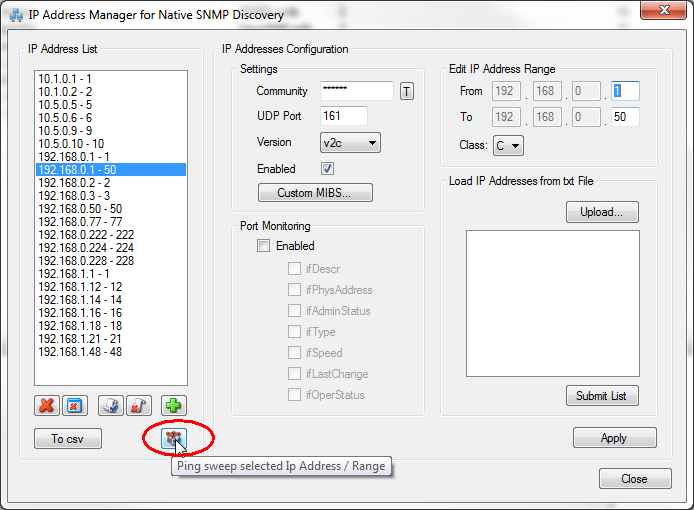Click the green plus add icon
The height and width of the screenshot is (510, 694).
(175, 405)
